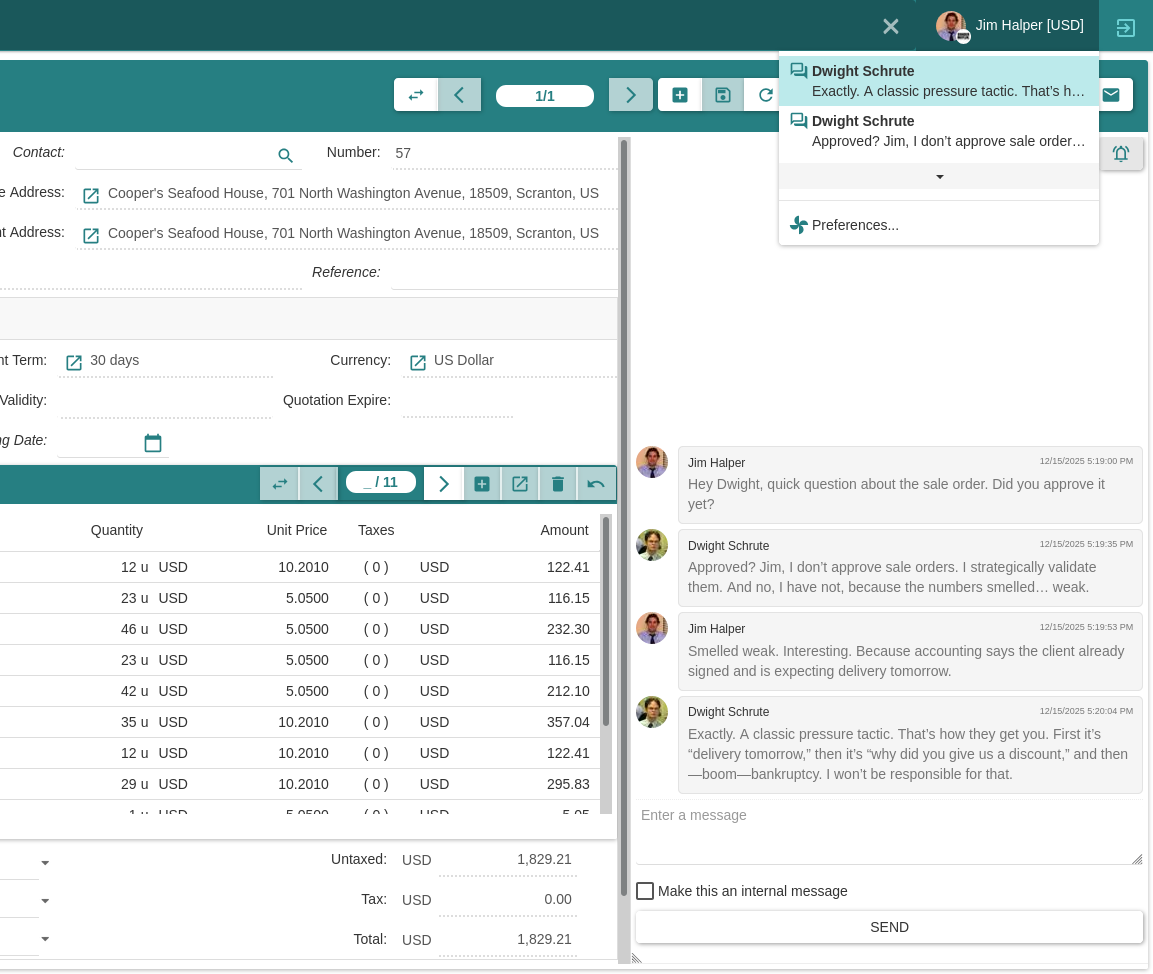The height and width of the screenshot is (974, 1153).
Task: Expand more notifications with down arrow
Action: 939,177
